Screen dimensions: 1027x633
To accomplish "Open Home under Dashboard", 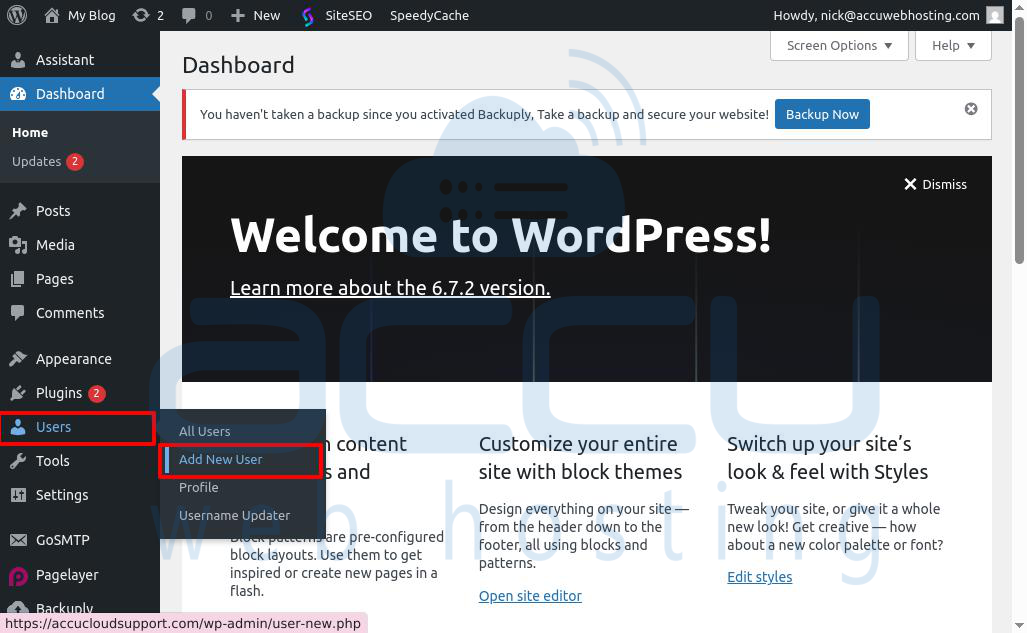I will point(30,132).
